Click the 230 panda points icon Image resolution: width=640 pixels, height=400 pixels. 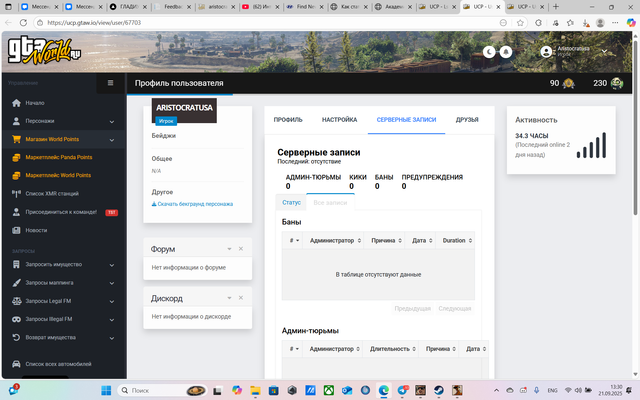(617, 83)
